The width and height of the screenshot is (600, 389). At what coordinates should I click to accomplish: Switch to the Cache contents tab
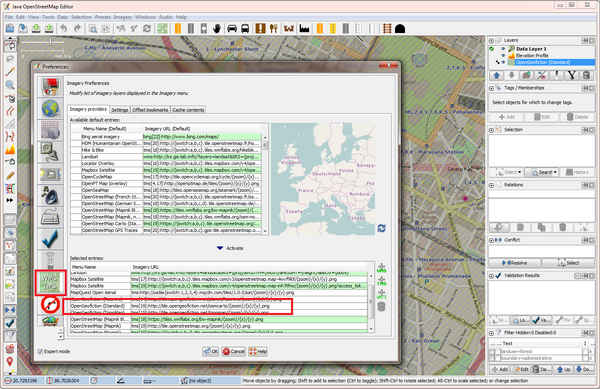pyautogui.click(x=188, y=110)
